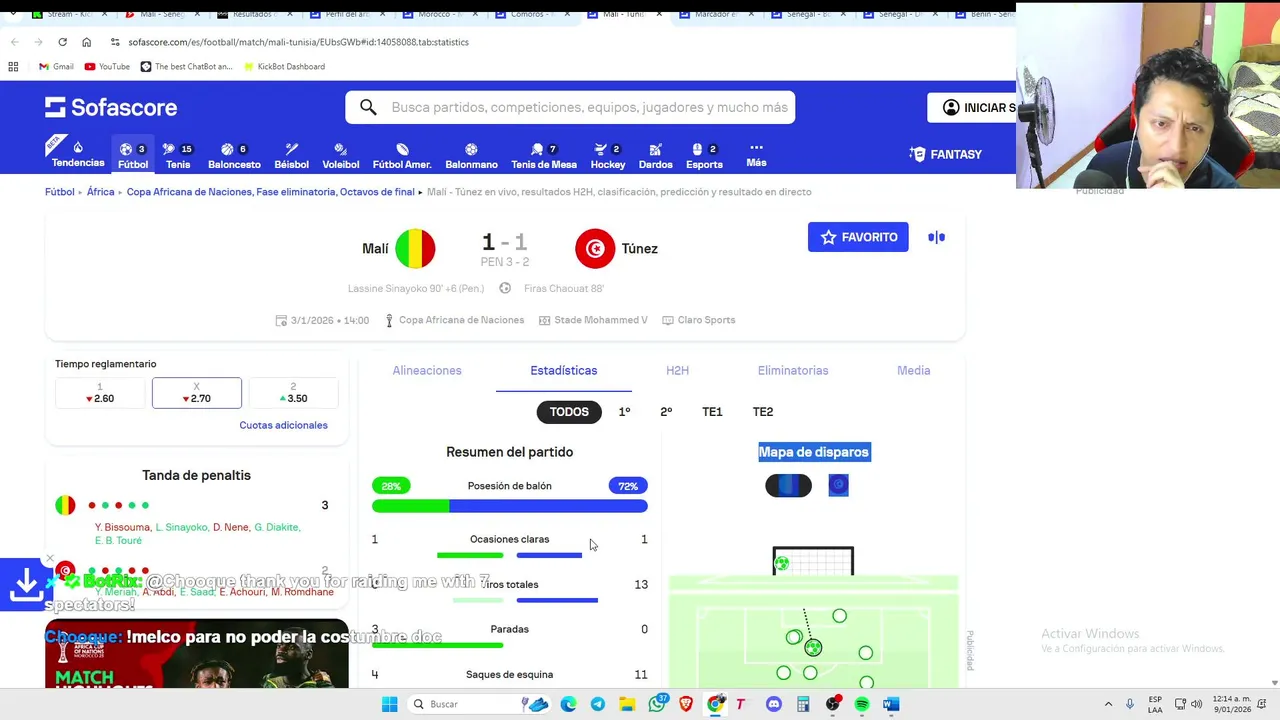
Task: Open the Tenis de Mesa category
Action: [x=544, y=155]
